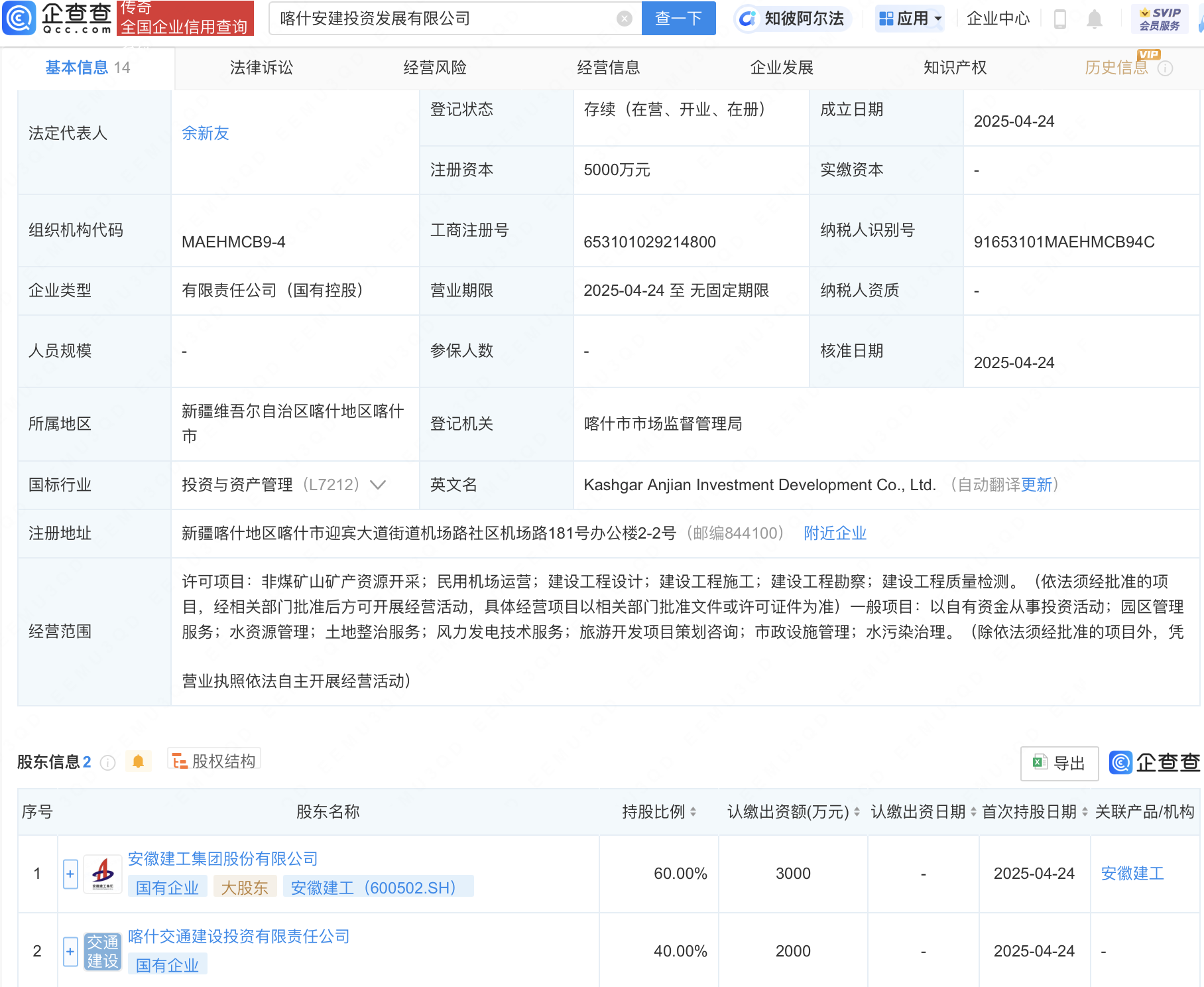Click 登记机关 喀什市市场监督管理局

coord(663,424)
